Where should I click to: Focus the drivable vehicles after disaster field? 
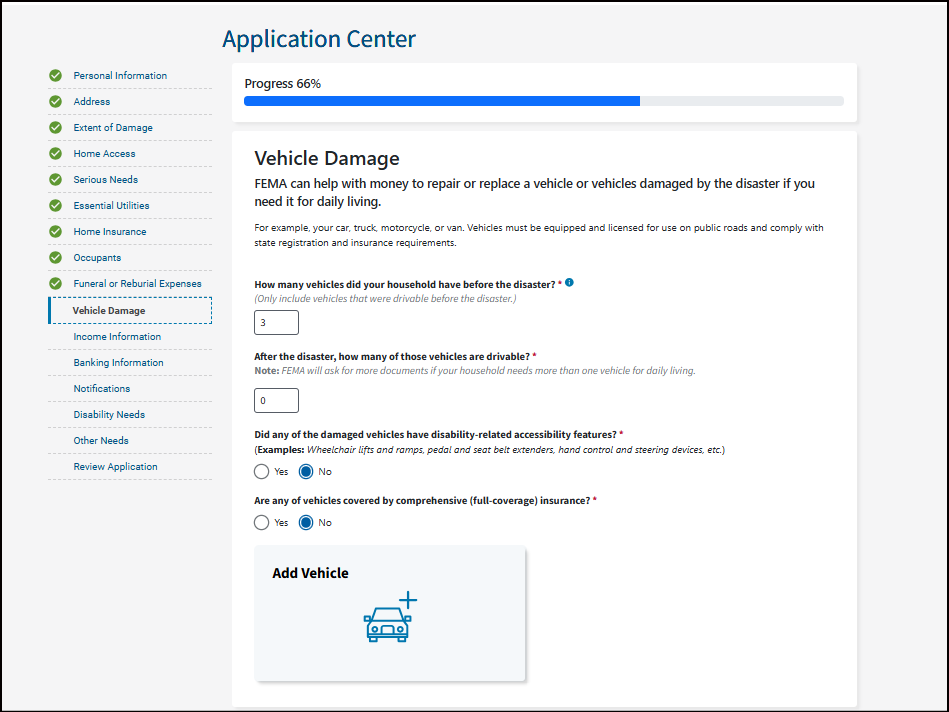click(x=277, y=401)
